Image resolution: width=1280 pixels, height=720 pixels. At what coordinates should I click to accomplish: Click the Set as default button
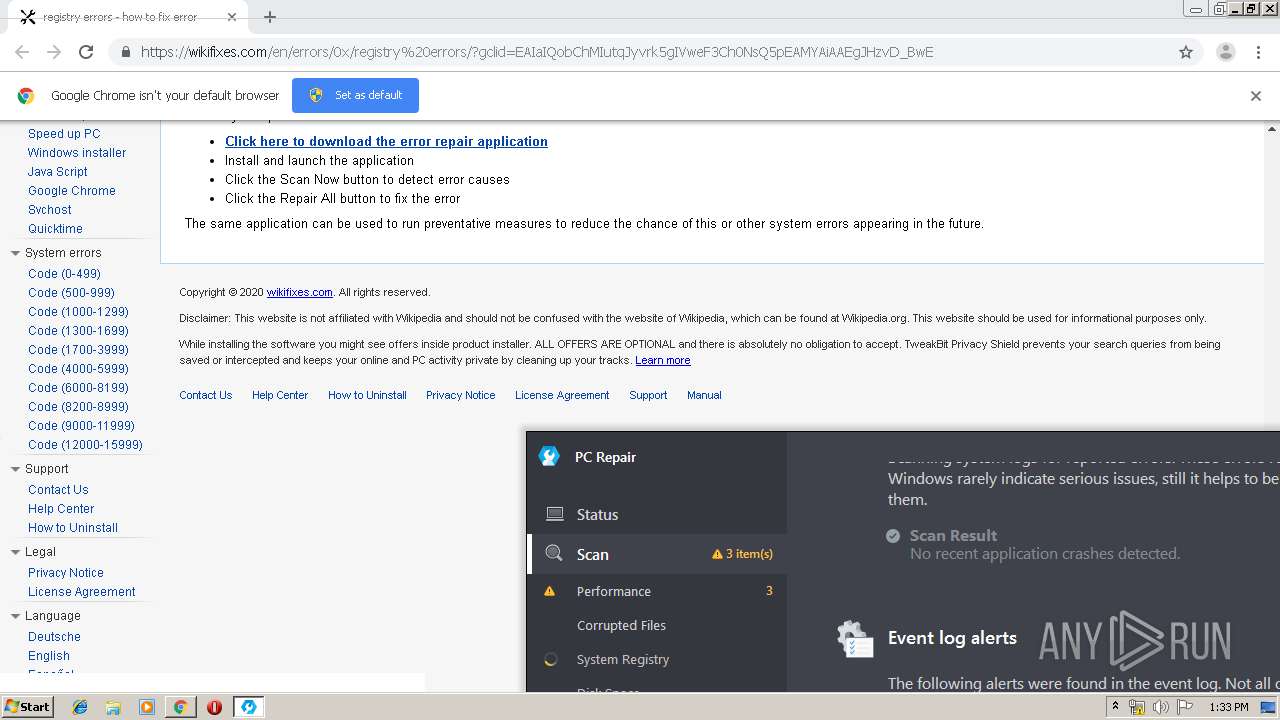pos(355,95)
